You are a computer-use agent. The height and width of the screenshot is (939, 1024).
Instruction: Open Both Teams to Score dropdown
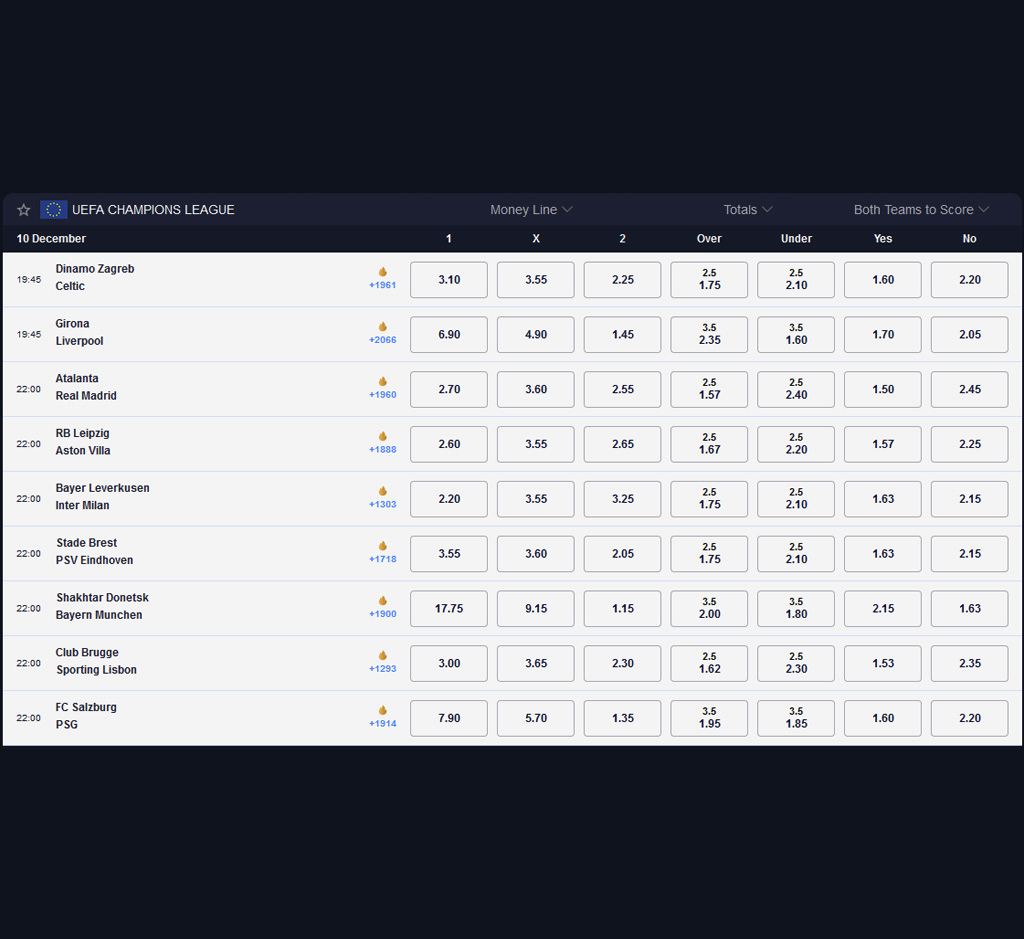tap(921, 210)
